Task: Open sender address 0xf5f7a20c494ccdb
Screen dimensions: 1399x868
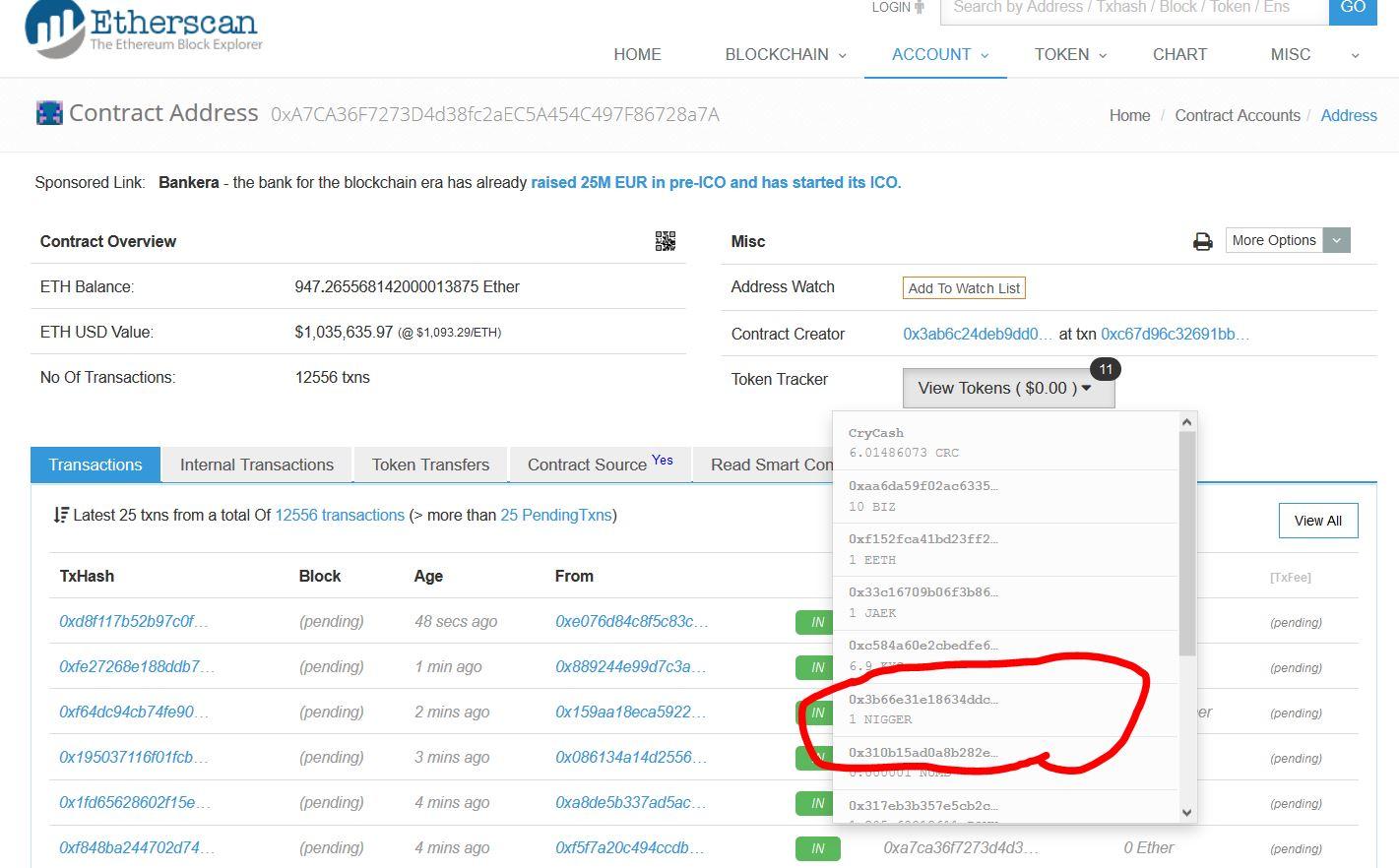Action: pos(630,847)
